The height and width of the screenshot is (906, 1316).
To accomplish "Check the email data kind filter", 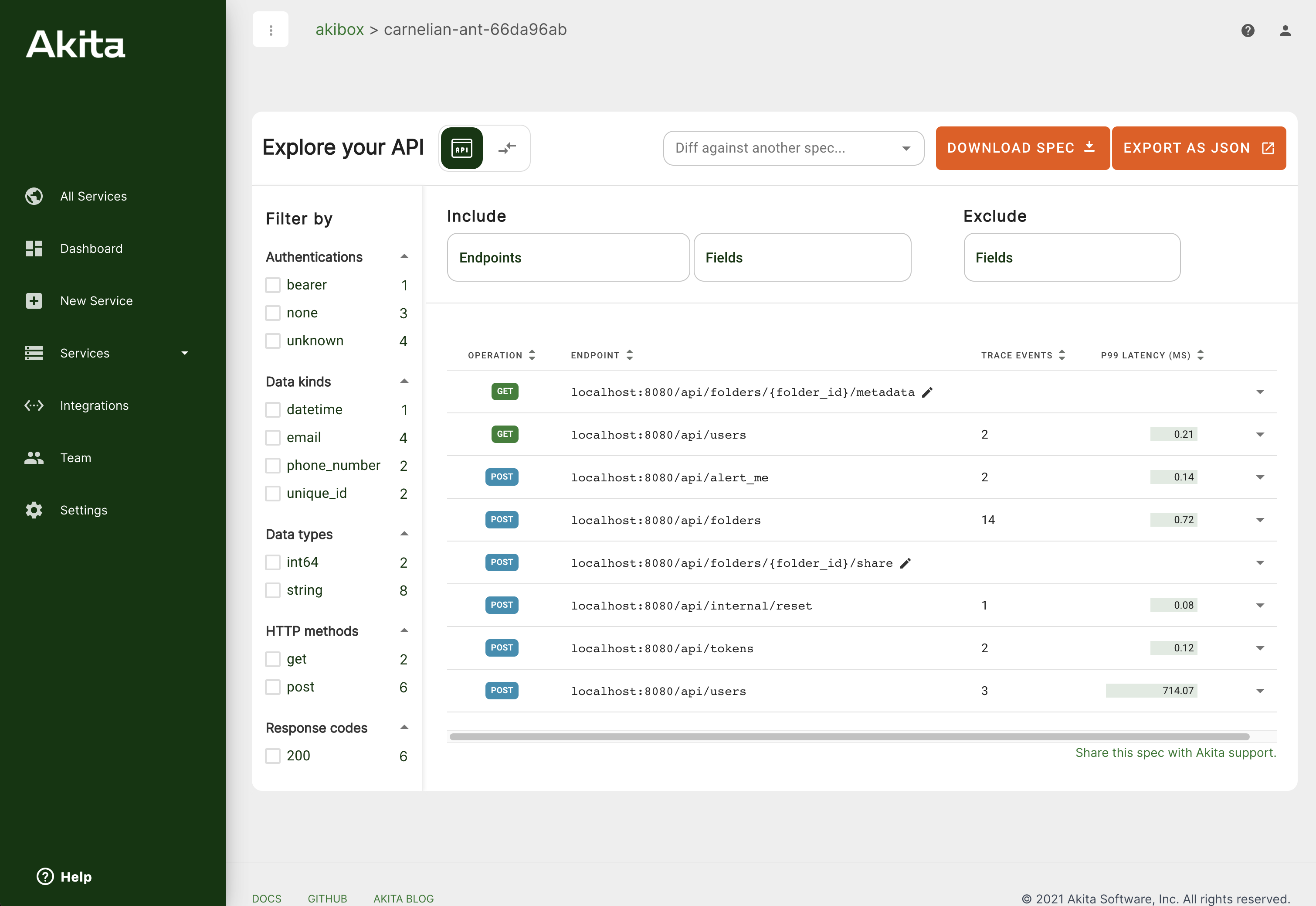I will pos(273,438).
